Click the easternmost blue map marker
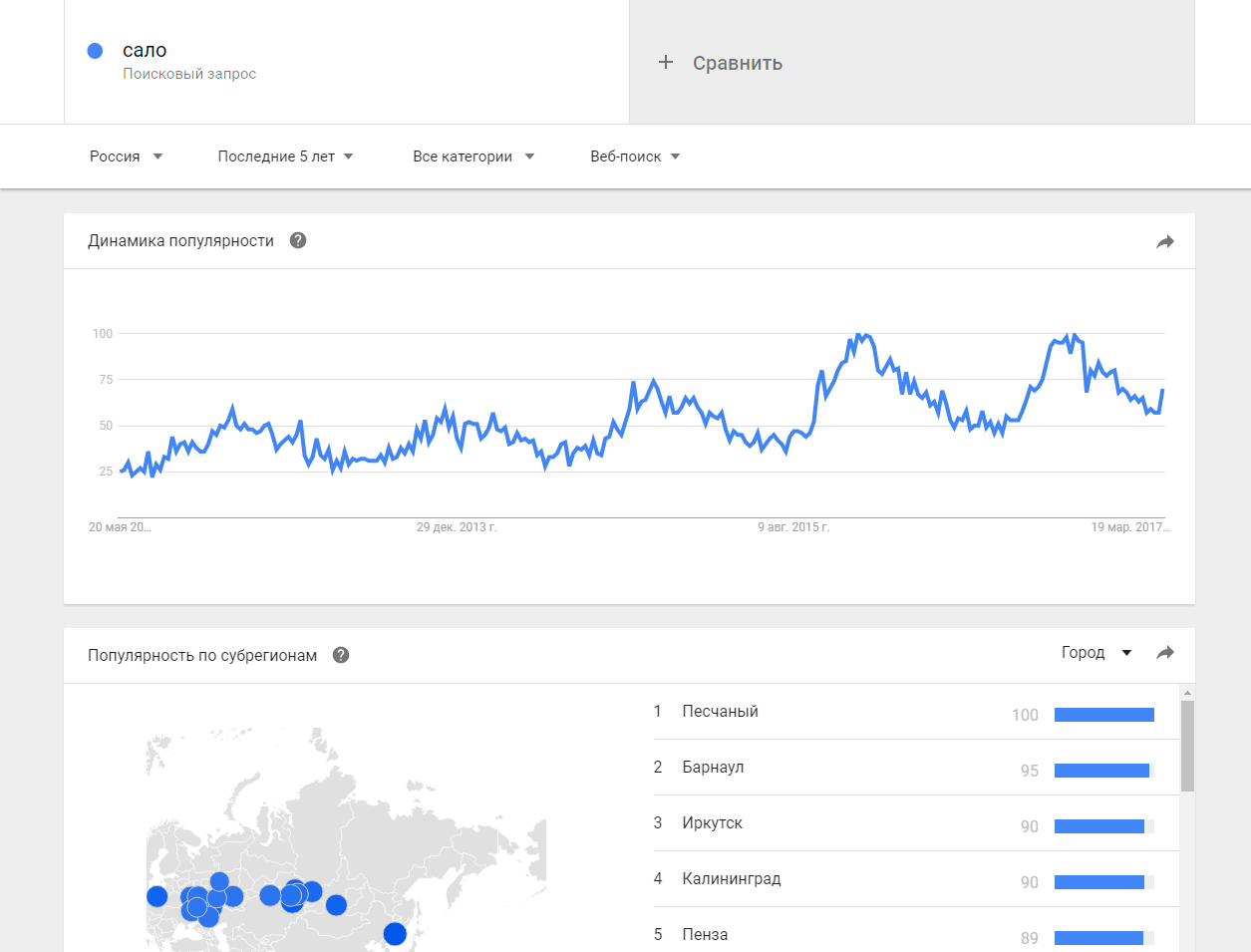Image resolution: width=1251 pixels, height=952 pixels. [395, 934]
